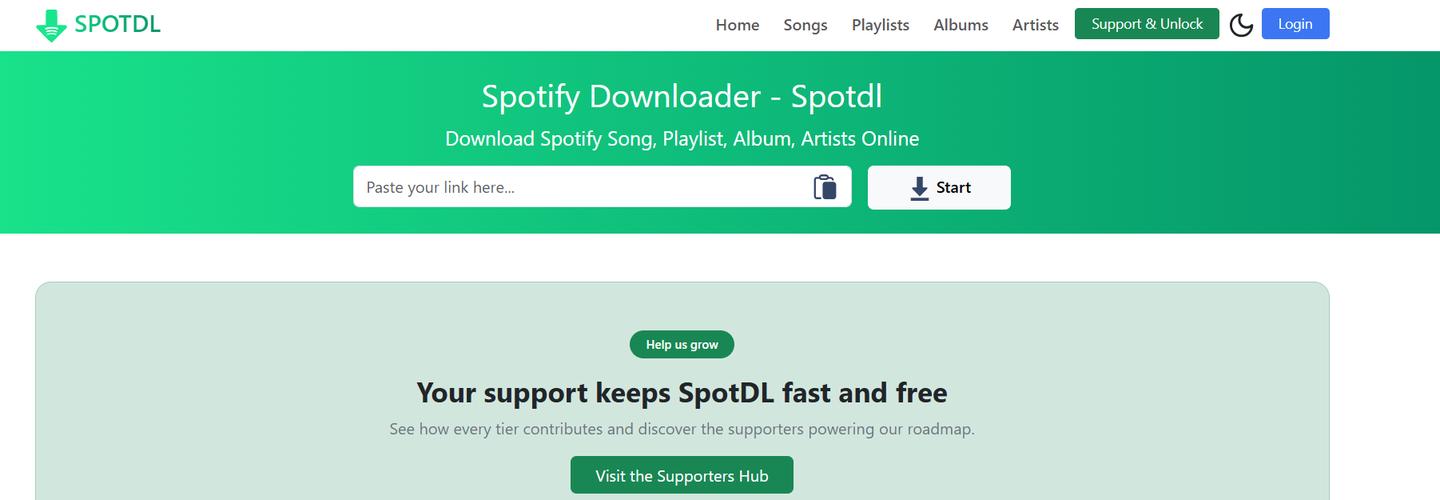Click the 'Spotify Downloader - Spotdl' title
This screenshot has width=1440, height=500.
click(x=682, y=96)
